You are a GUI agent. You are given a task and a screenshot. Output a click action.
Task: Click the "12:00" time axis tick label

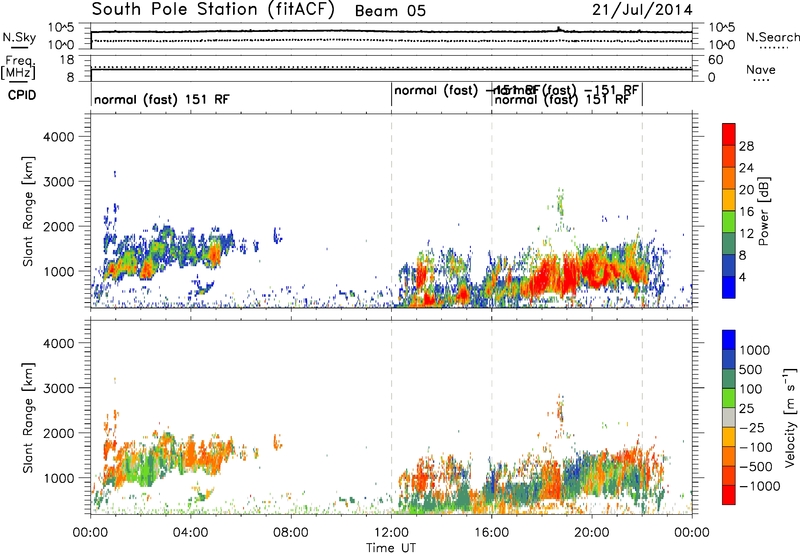click(x=391, y=533)
